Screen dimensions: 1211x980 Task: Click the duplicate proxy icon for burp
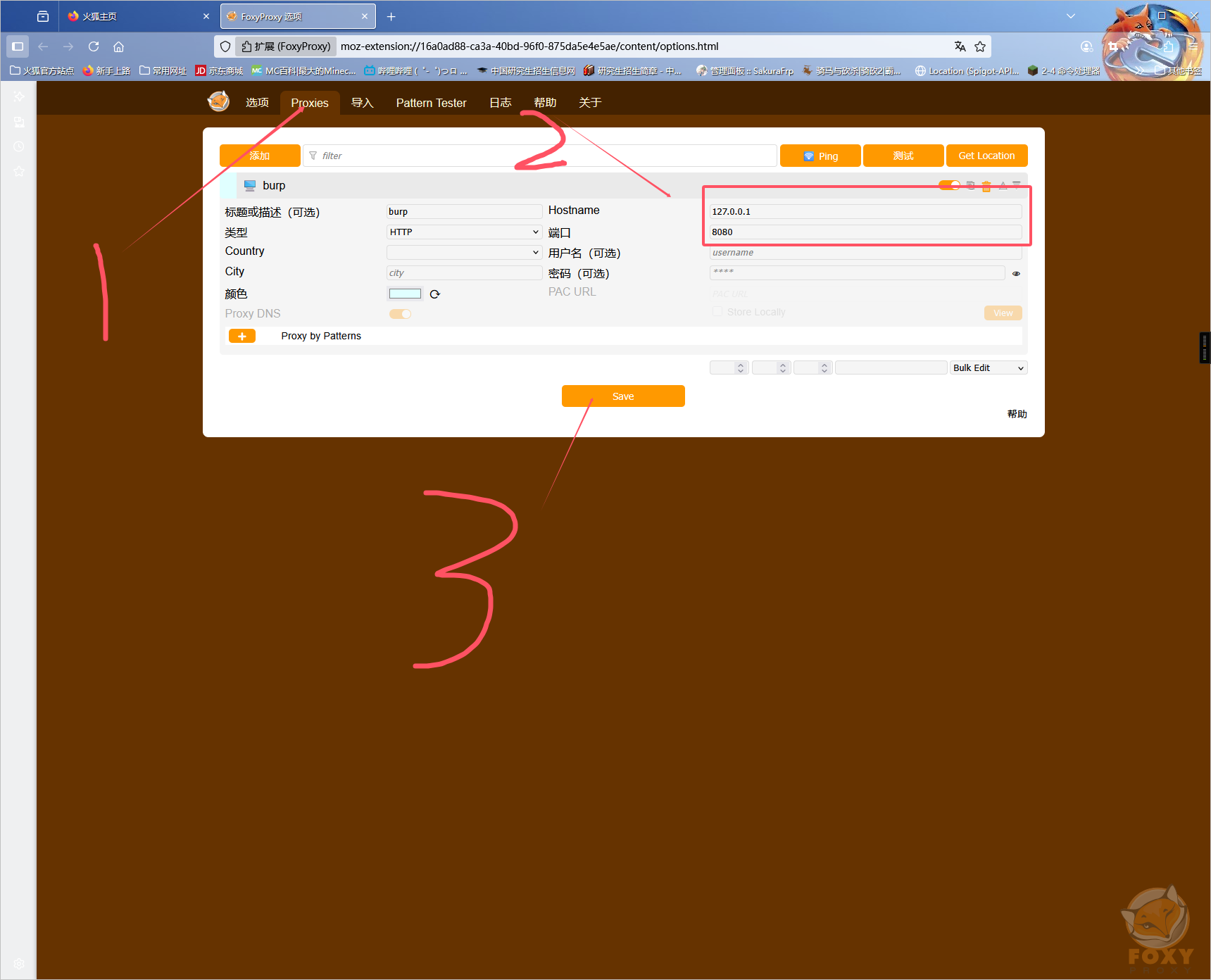coord(971,186)
